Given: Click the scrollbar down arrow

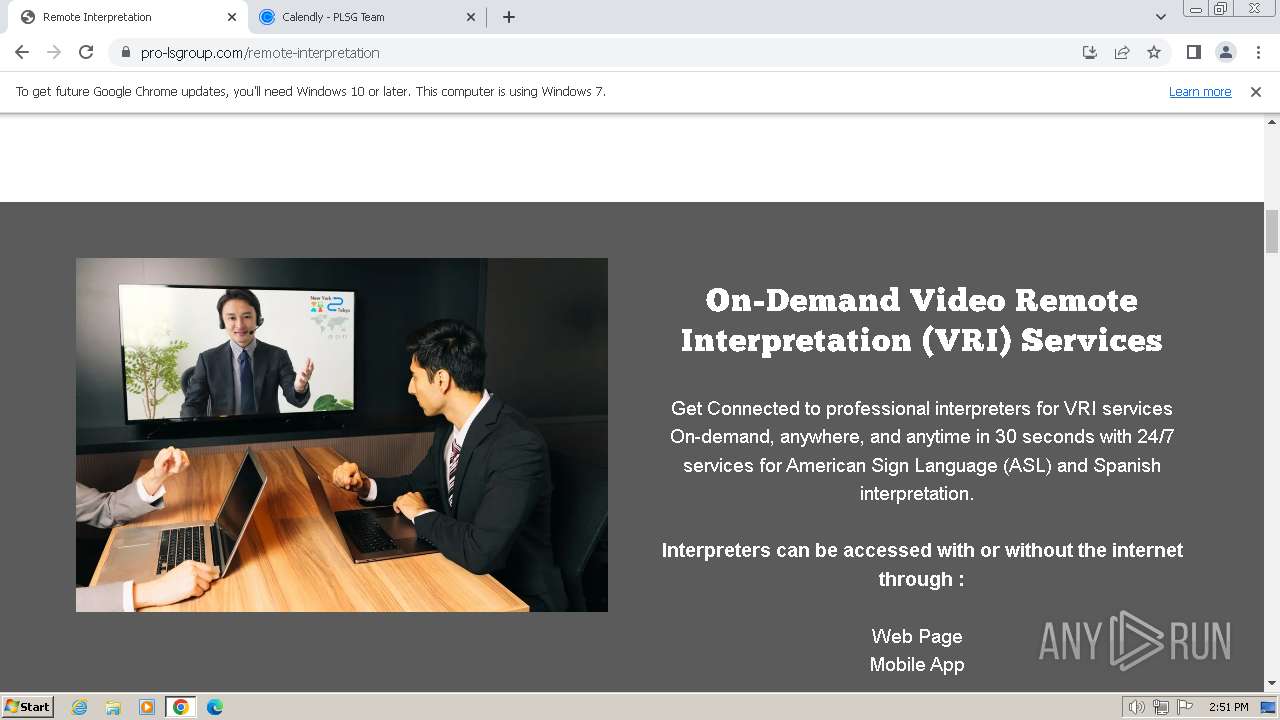Looking at the screenshot, I should (x=1272, y=683).
